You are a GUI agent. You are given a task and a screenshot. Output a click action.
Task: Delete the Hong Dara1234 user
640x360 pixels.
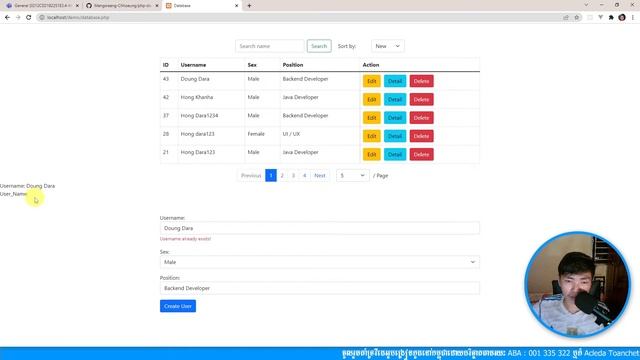pos(422,118)
